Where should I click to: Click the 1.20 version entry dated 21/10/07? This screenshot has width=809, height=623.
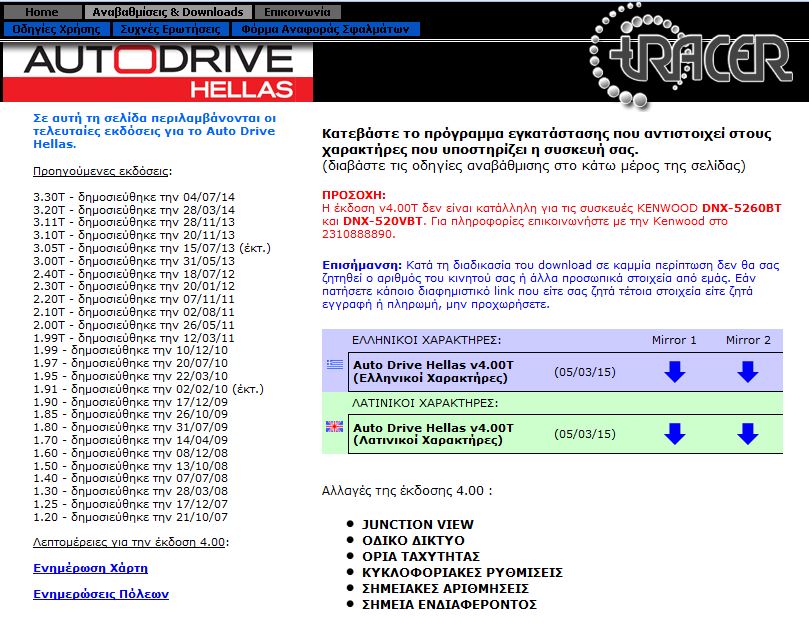point(131,517)
